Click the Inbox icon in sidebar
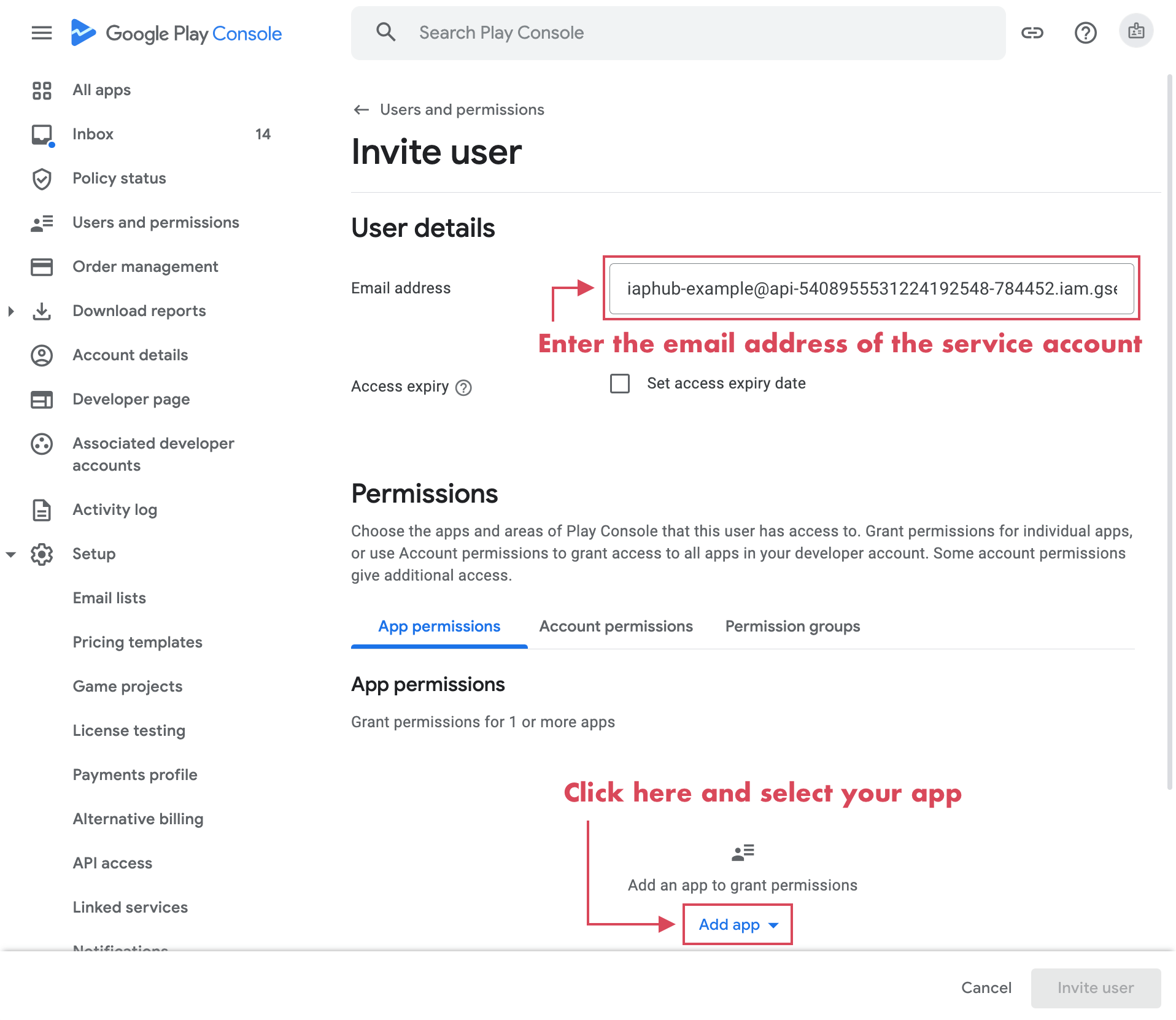This screenshot has width=1176, height=1020. [x=42, y=134]
